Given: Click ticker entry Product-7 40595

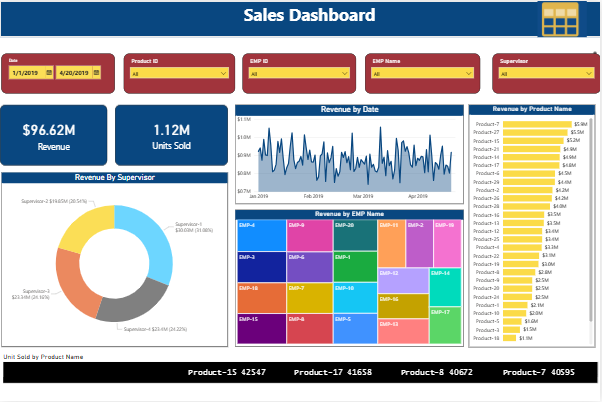Looking at the screenshot, I should tap(539, 372).
